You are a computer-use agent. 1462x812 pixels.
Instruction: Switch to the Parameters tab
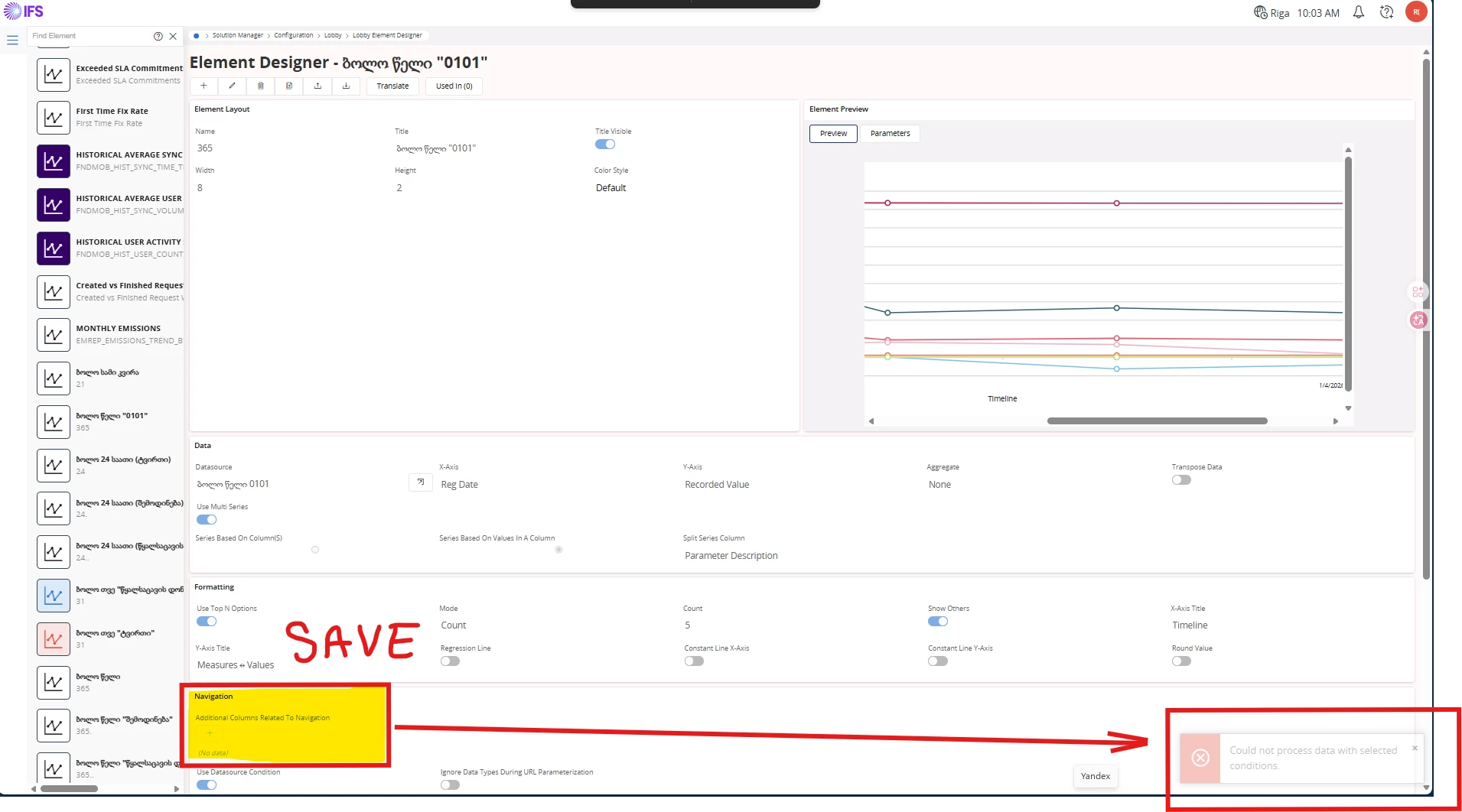890,134
